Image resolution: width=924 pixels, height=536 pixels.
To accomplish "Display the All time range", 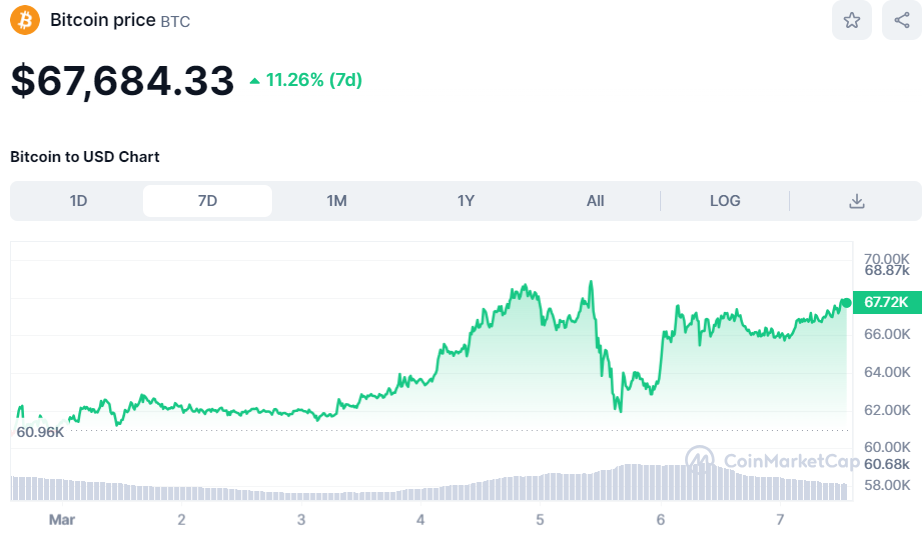I will point(595,201).
